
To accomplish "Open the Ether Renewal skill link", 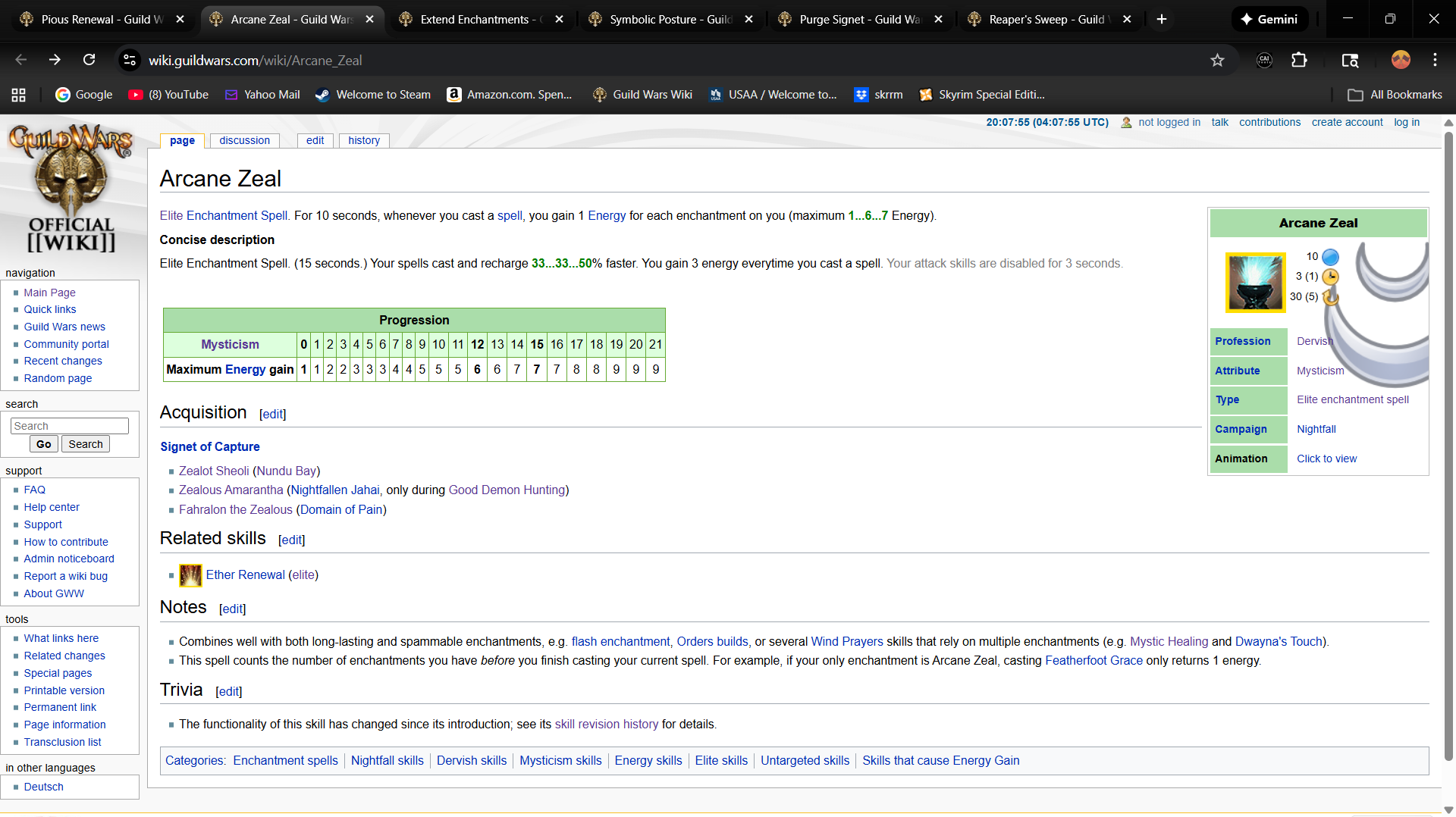I will pos(246,575).
